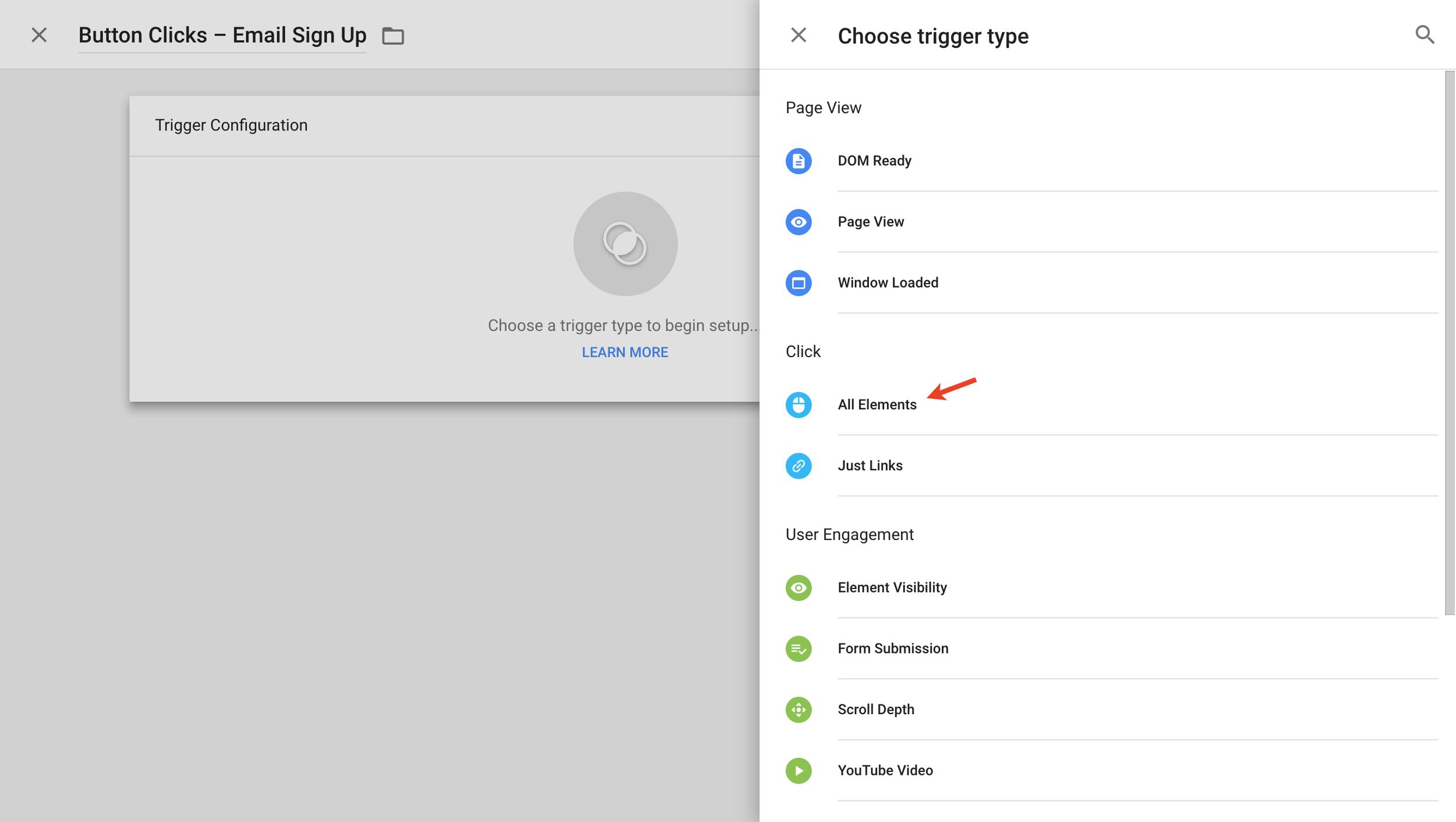The height and width of the screenshot is (822, 1456).
Task: Choose the Just Links trigger option
Action: (x=870, y=466)
